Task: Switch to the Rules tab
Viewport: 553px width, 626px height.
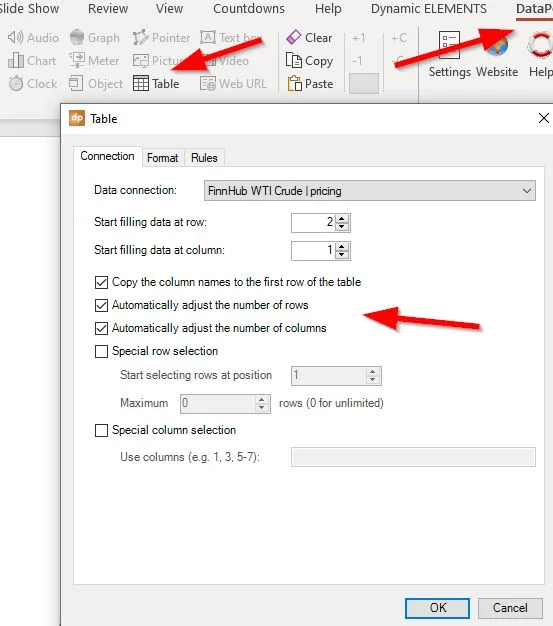Action: 204,158
